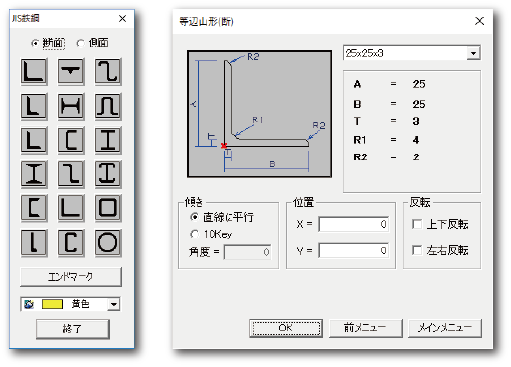Enable the 左右反転 checkbox

click(417, 250)
